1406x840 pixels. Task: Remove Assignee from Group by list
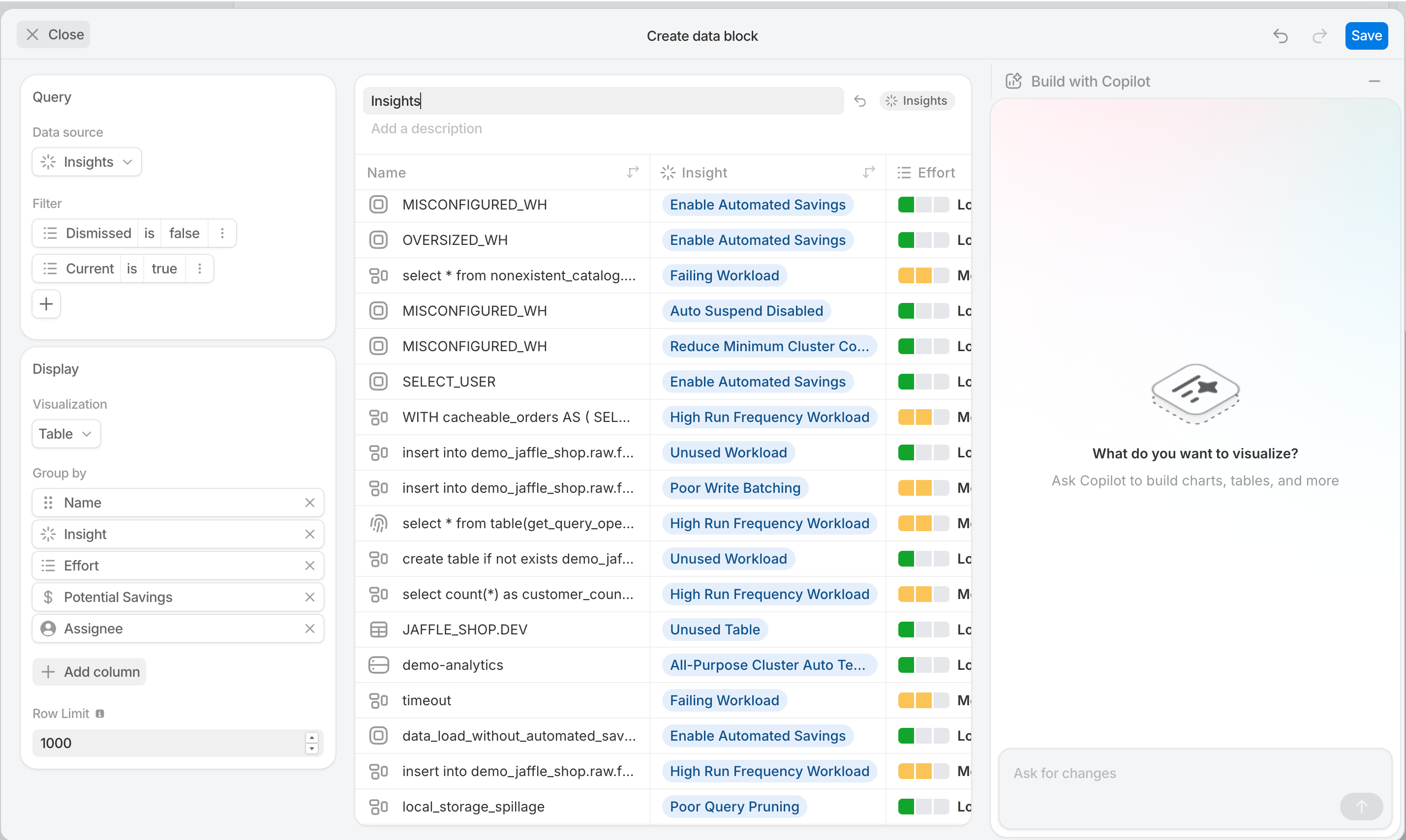pos(309,629)
